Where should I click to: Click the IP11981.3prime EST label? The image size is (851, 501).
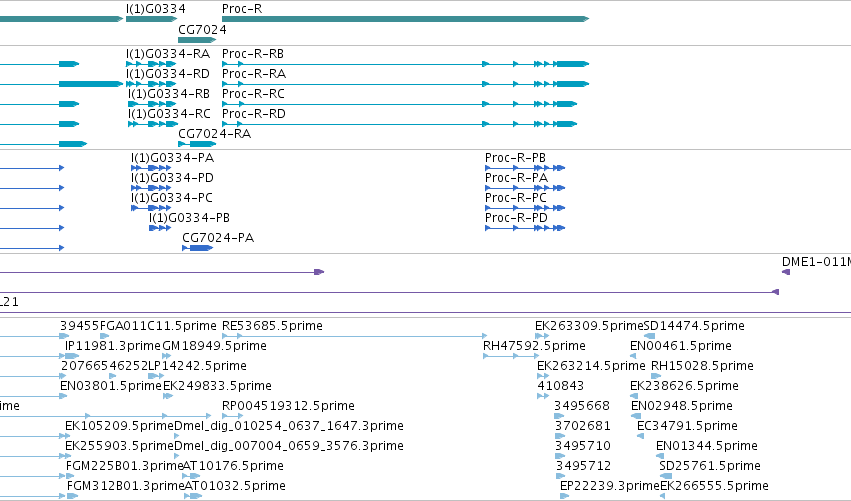(113, 346)
